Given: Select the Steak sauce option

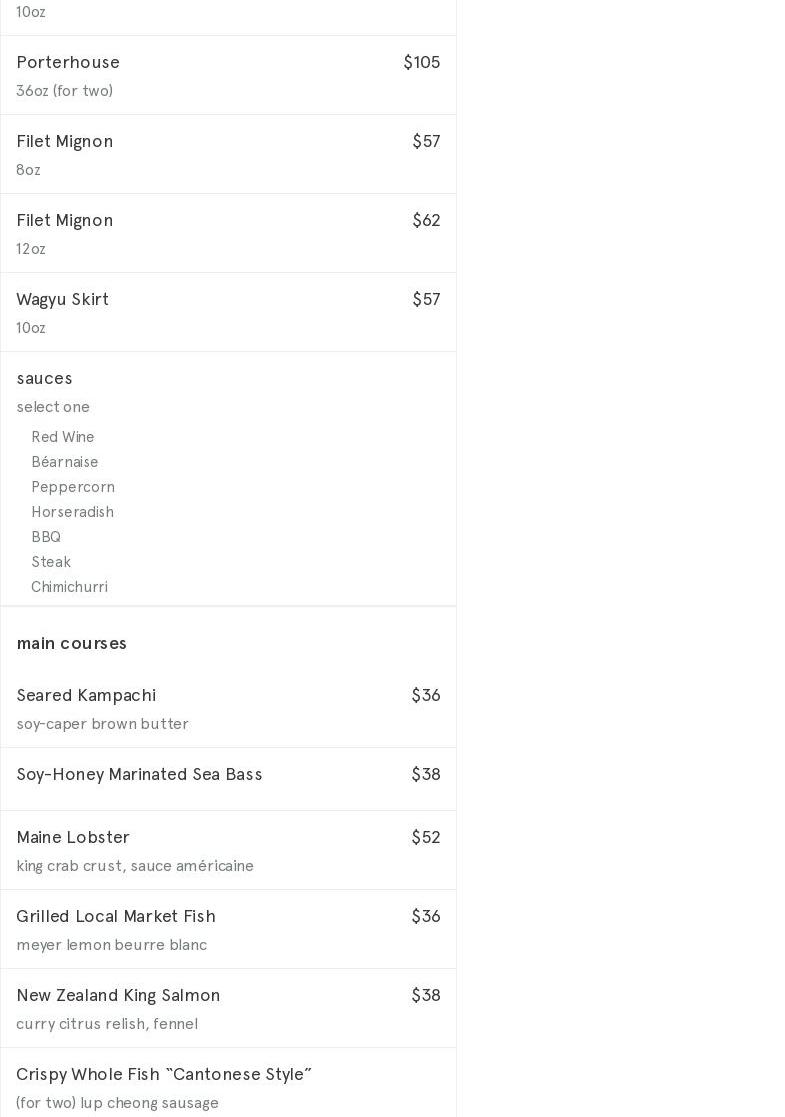Looking at the screenshot, I should click(x=51, y=562).
